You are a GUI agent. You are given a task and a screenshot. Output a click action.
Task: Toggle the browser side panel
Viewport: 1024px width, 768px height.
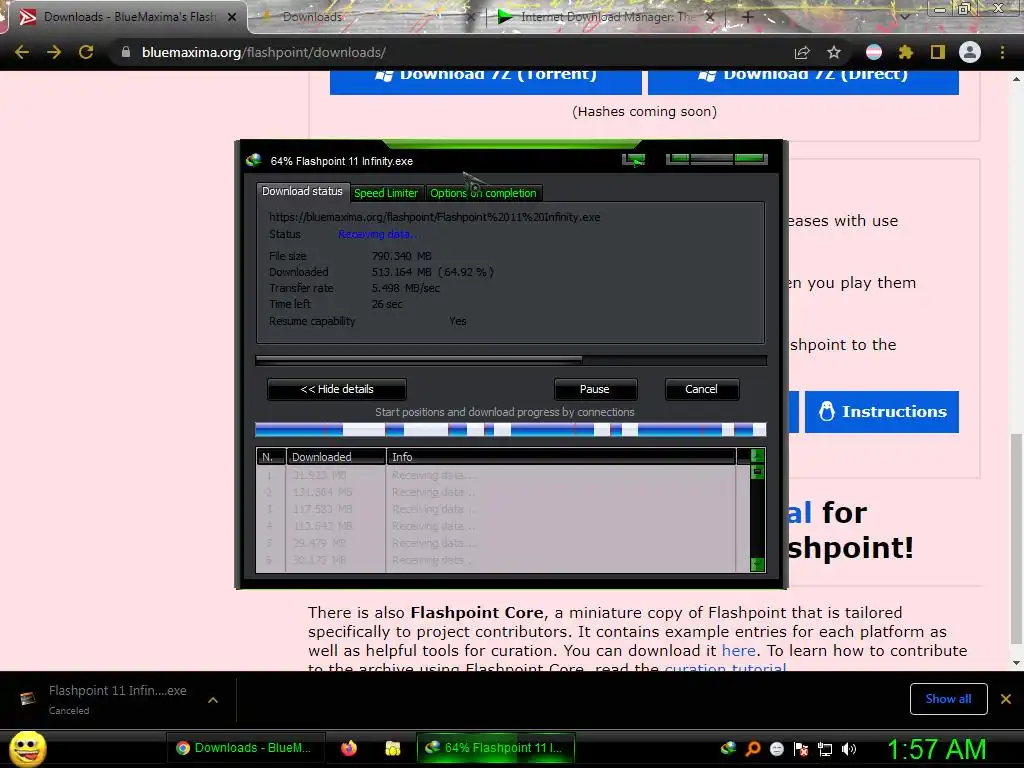coord(938,52)
